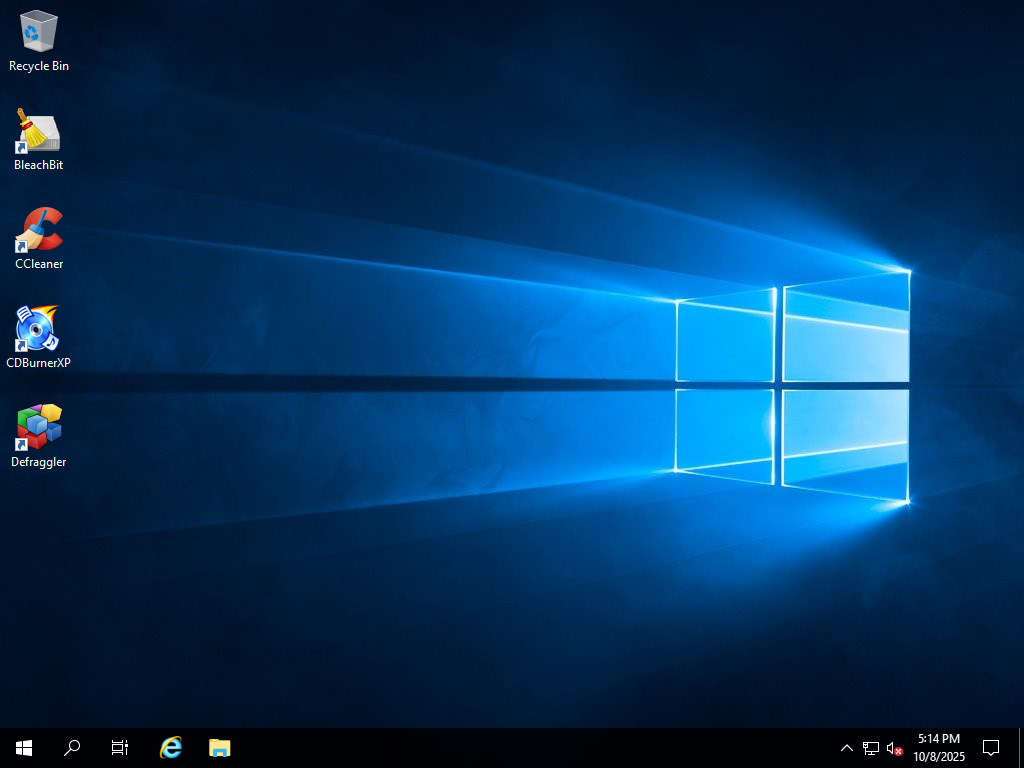Open the Windows Start menu

click(24, 748)
